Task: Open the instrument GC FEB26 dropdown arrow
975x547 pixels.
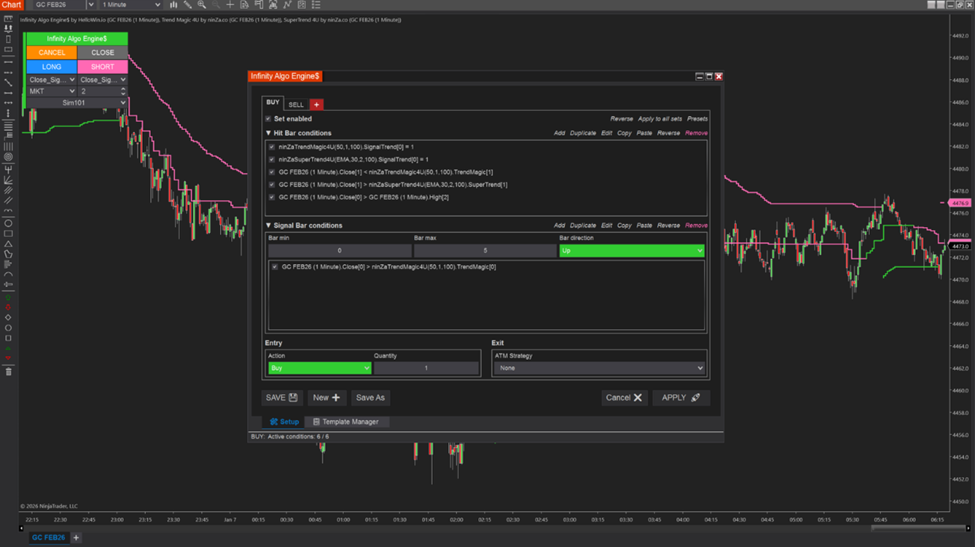Action: click(91, 4)
